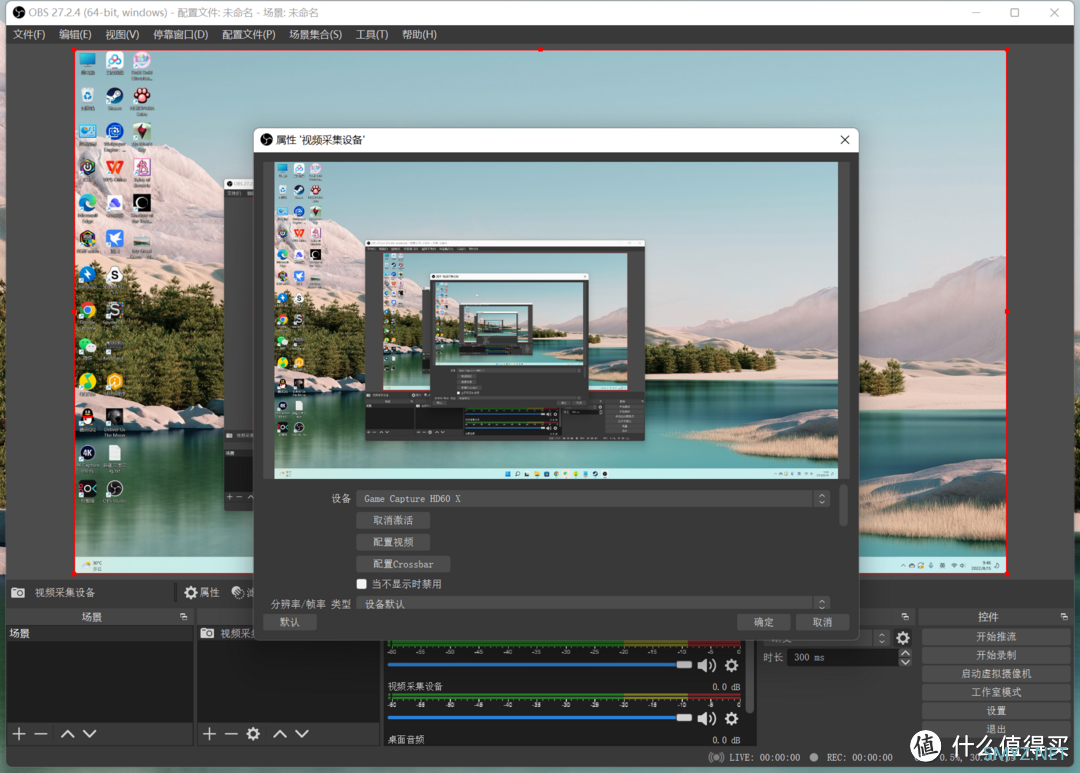
Task: Open the 工具(T) menu
Action: tap(372, 34)
